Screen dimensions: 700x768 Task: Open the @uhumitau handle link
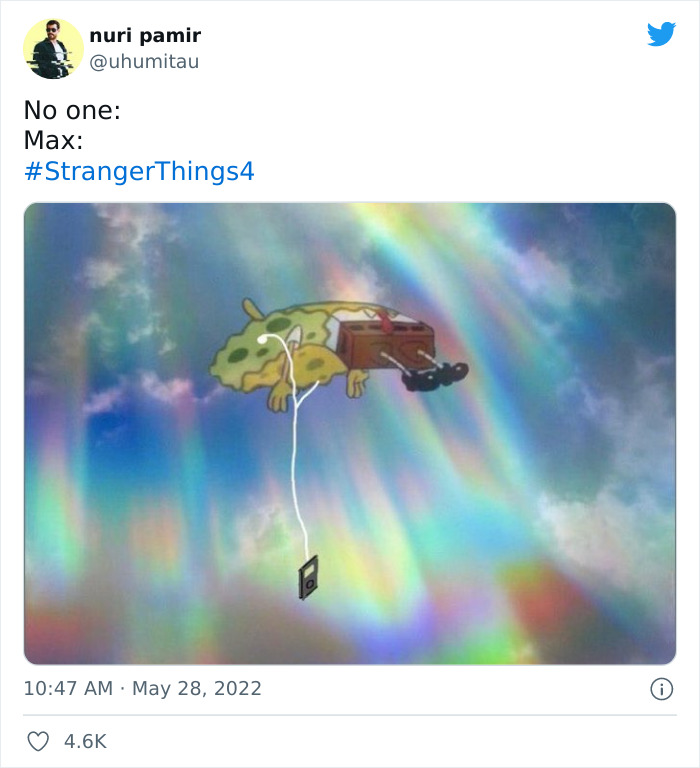pyautogui.click(x=144, y=62)
